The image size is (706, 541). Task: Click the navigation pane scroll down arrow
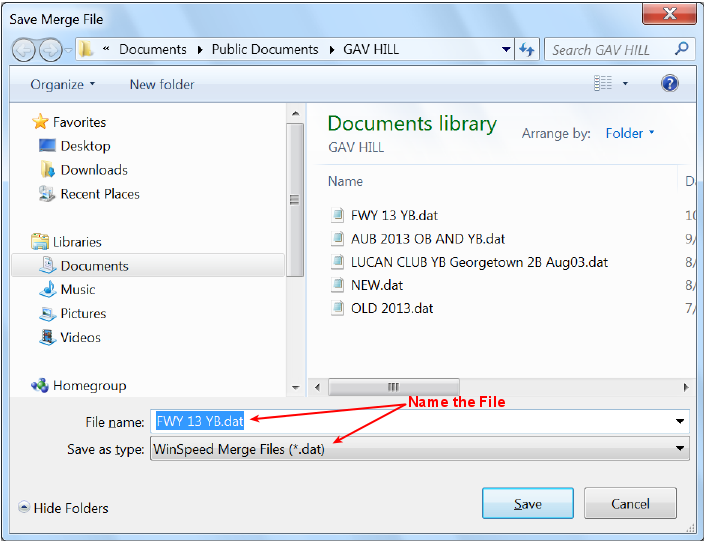click(x=295, y=388)
